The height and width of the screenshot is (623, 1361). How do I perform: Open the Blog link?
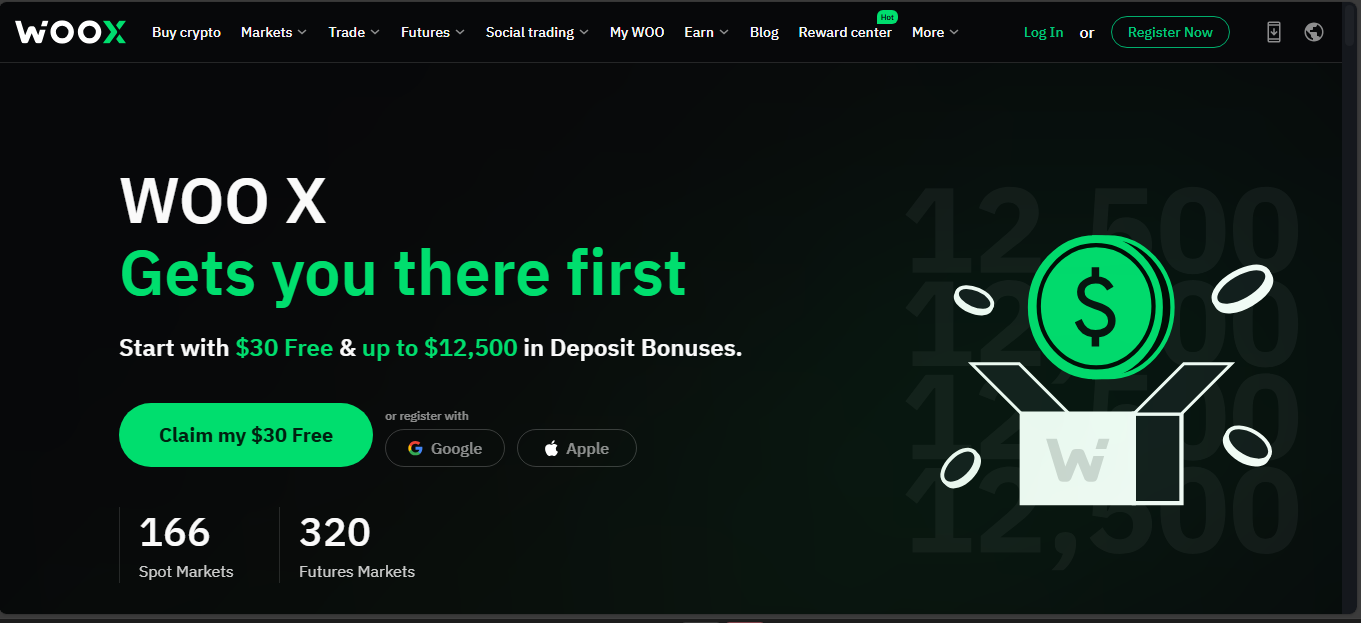[764, 32]
